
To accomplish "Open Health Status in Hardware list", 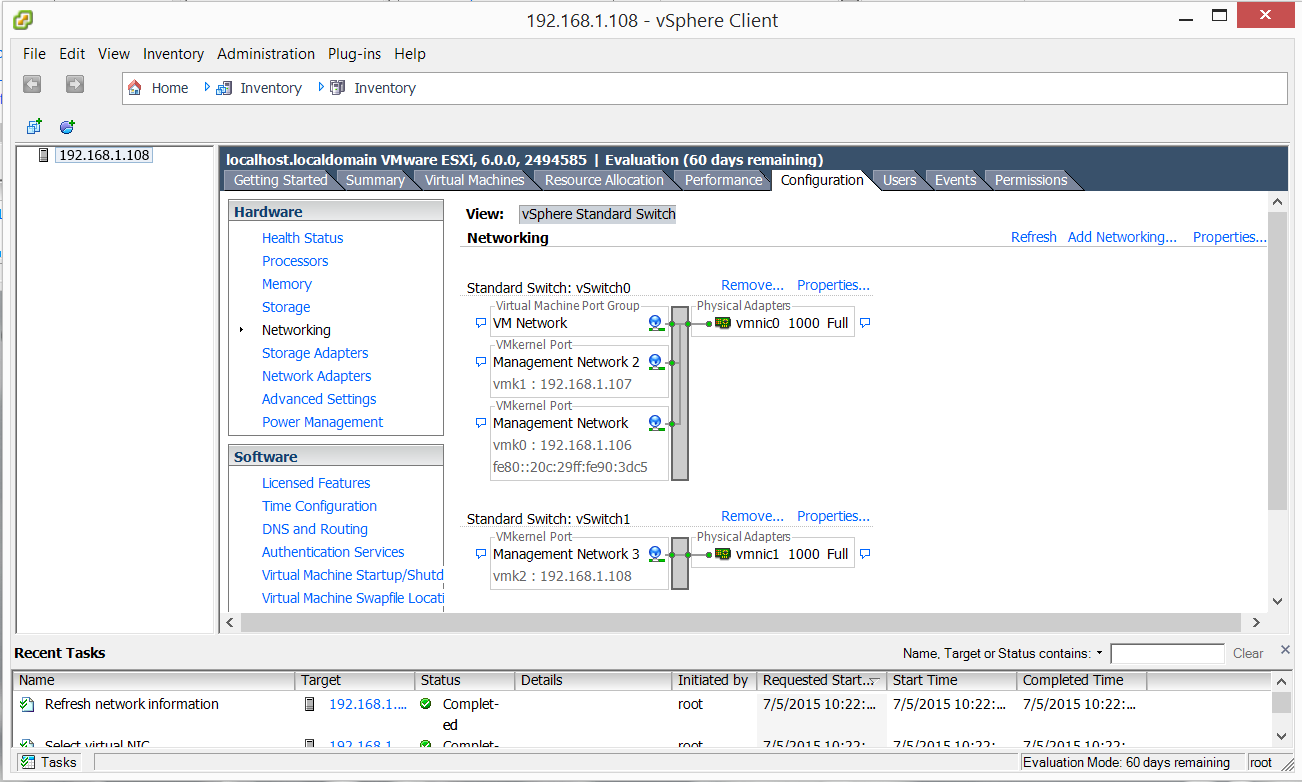I will 302,238.
